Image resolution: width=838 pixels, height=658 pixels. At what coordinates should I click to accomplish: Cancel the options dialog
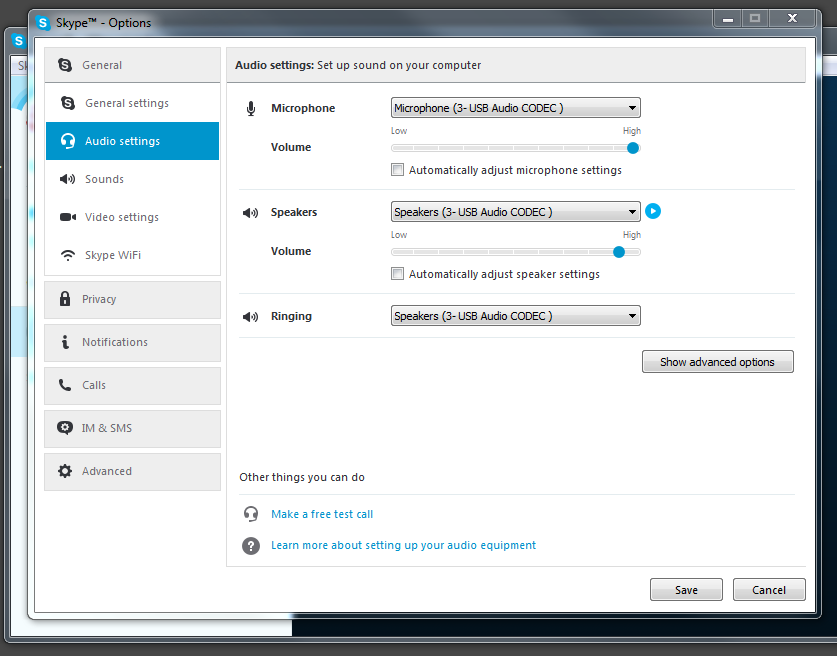(769, 590)
